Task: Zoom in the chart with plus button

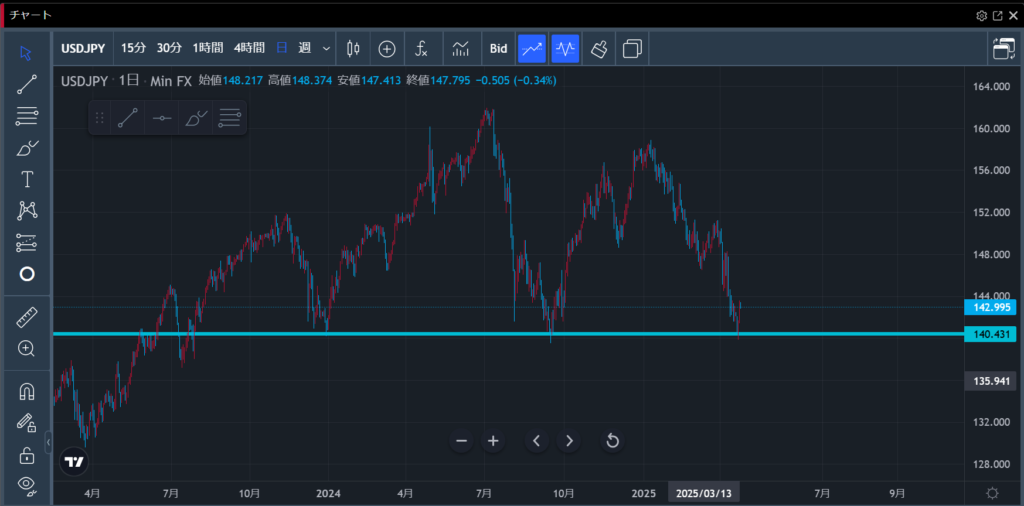Action: 493,441
